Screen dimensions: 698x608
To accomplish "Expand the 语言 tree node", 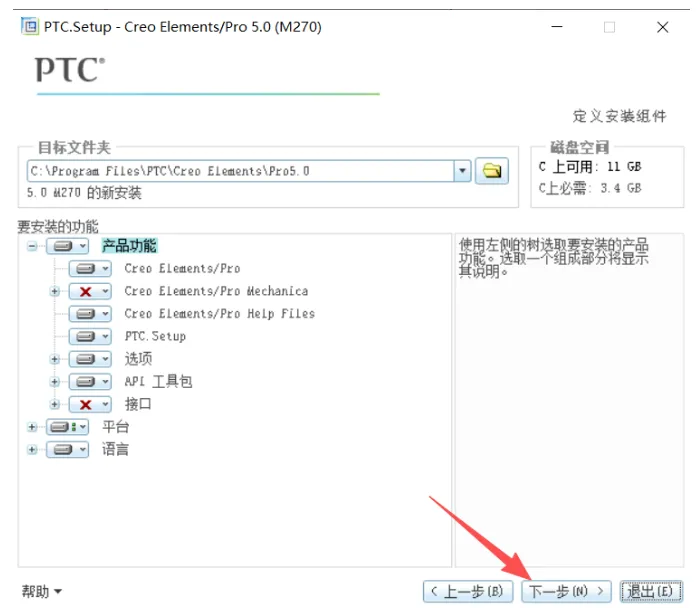I will tap(32, 450).
